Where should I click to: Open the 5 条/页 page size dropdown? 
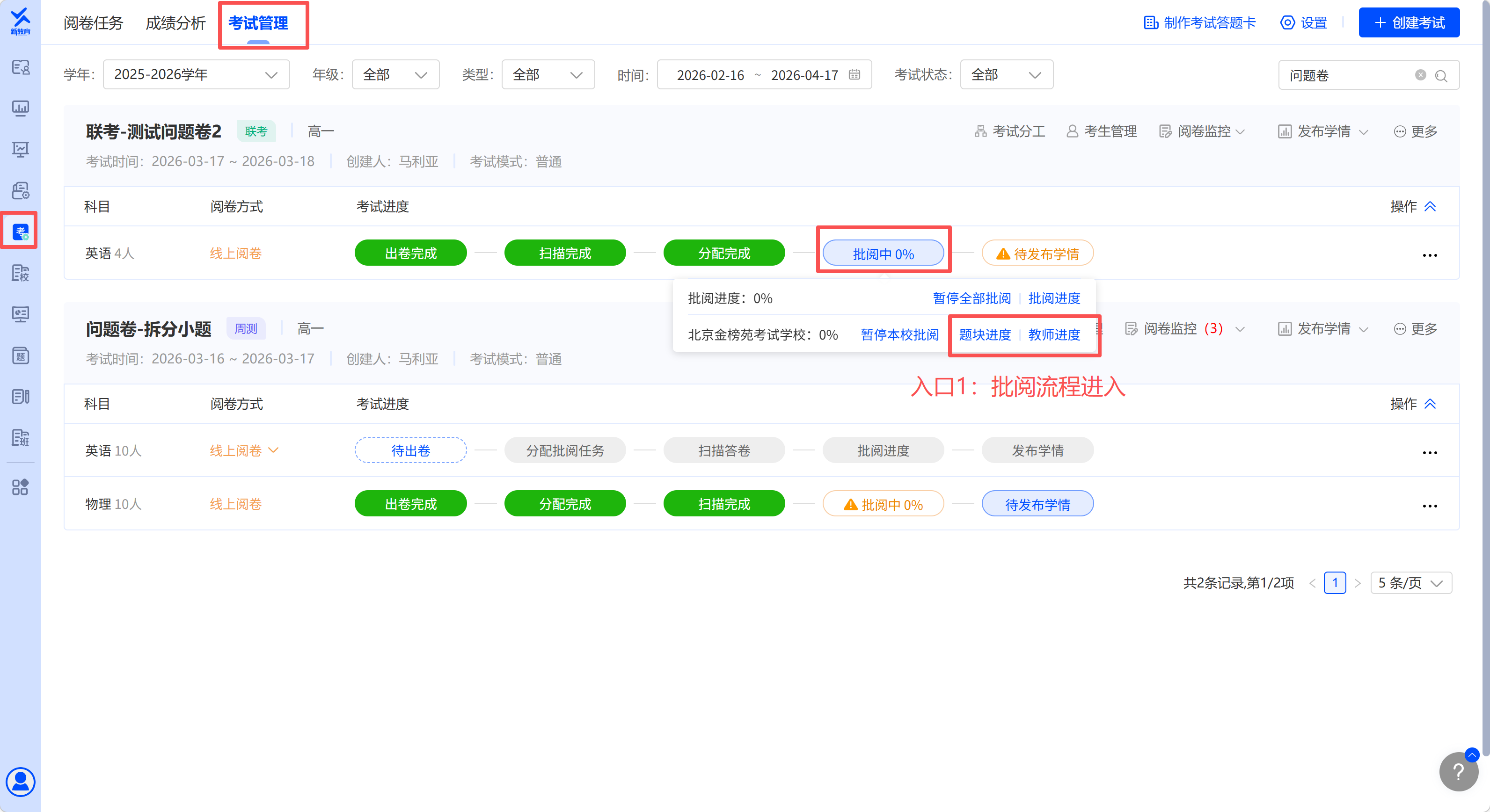pos(1411,582)
